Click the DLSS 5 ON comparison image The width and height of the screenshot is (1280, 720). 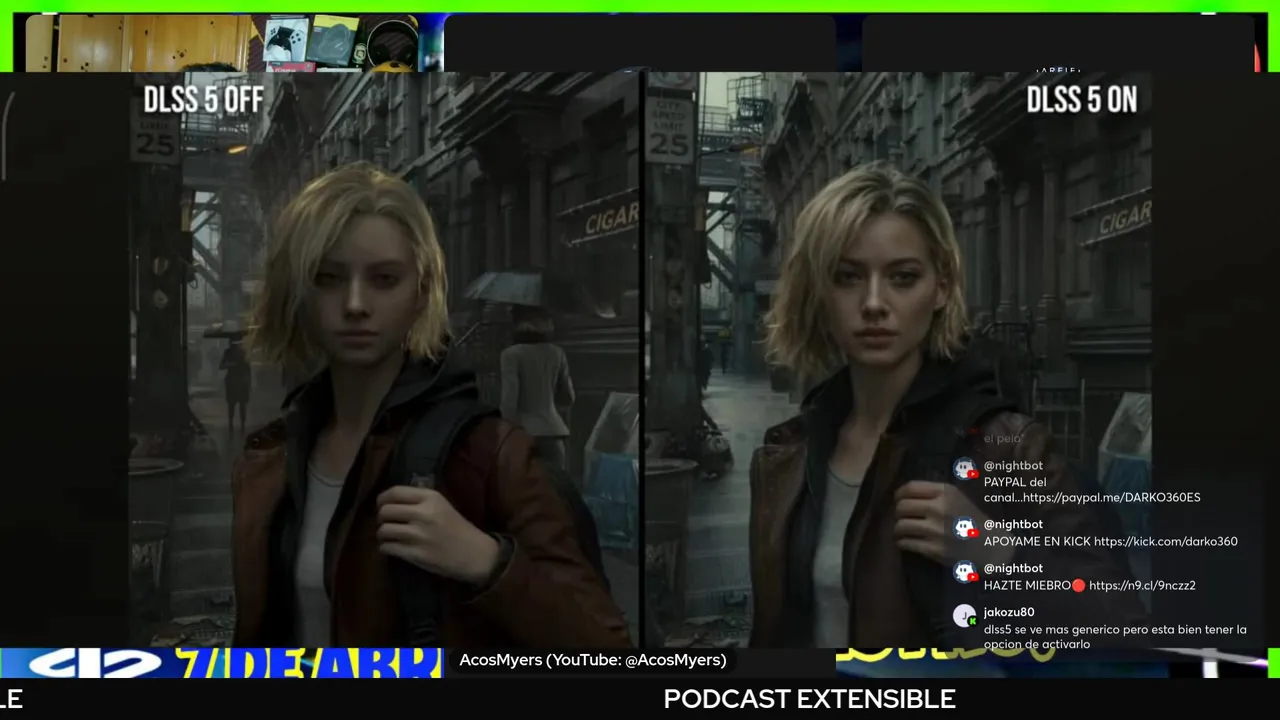[897, 360]
